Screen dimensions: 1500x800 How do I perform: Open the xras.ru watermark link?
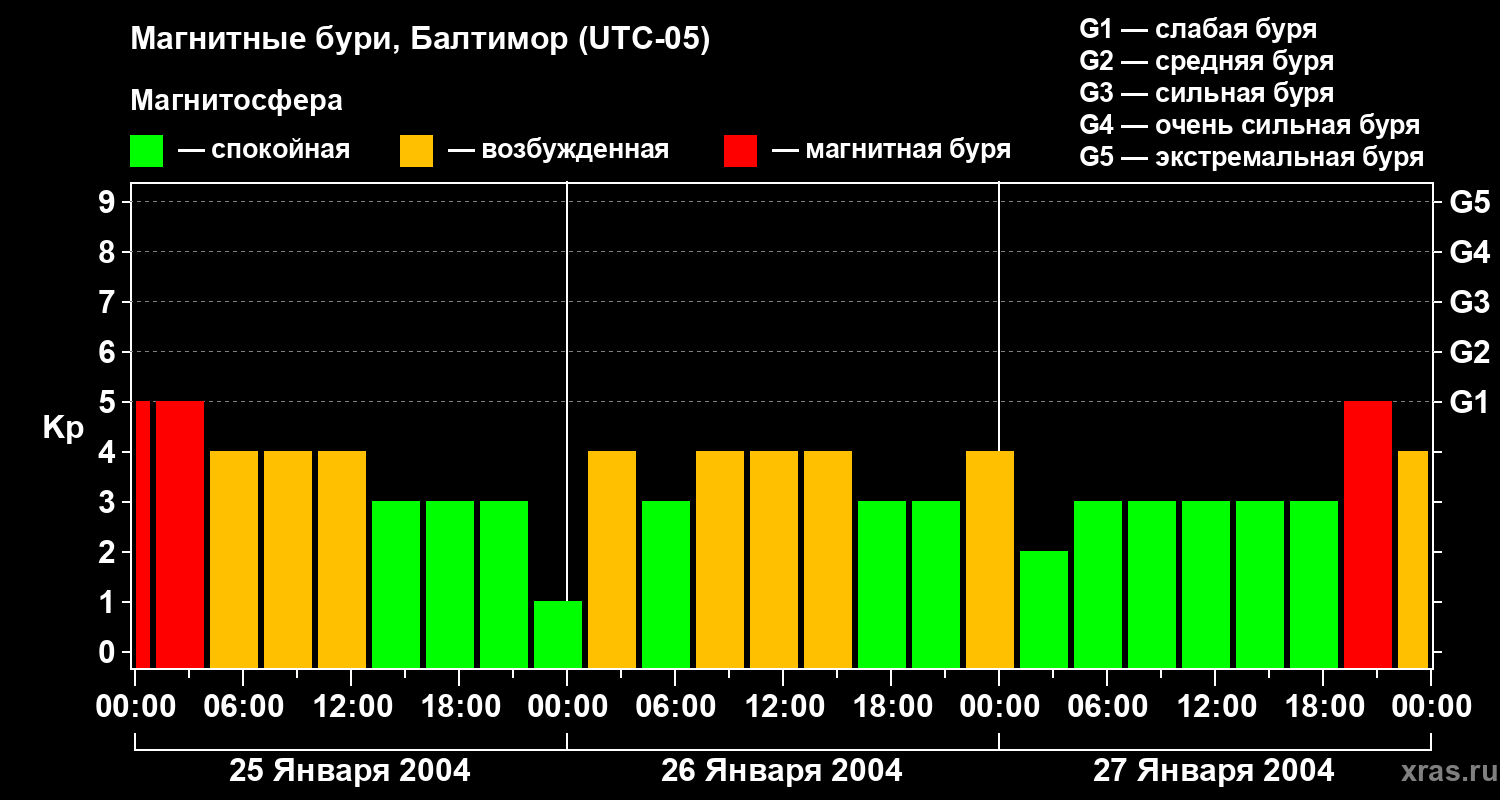pyautogui.click(x=1444, y=771)
